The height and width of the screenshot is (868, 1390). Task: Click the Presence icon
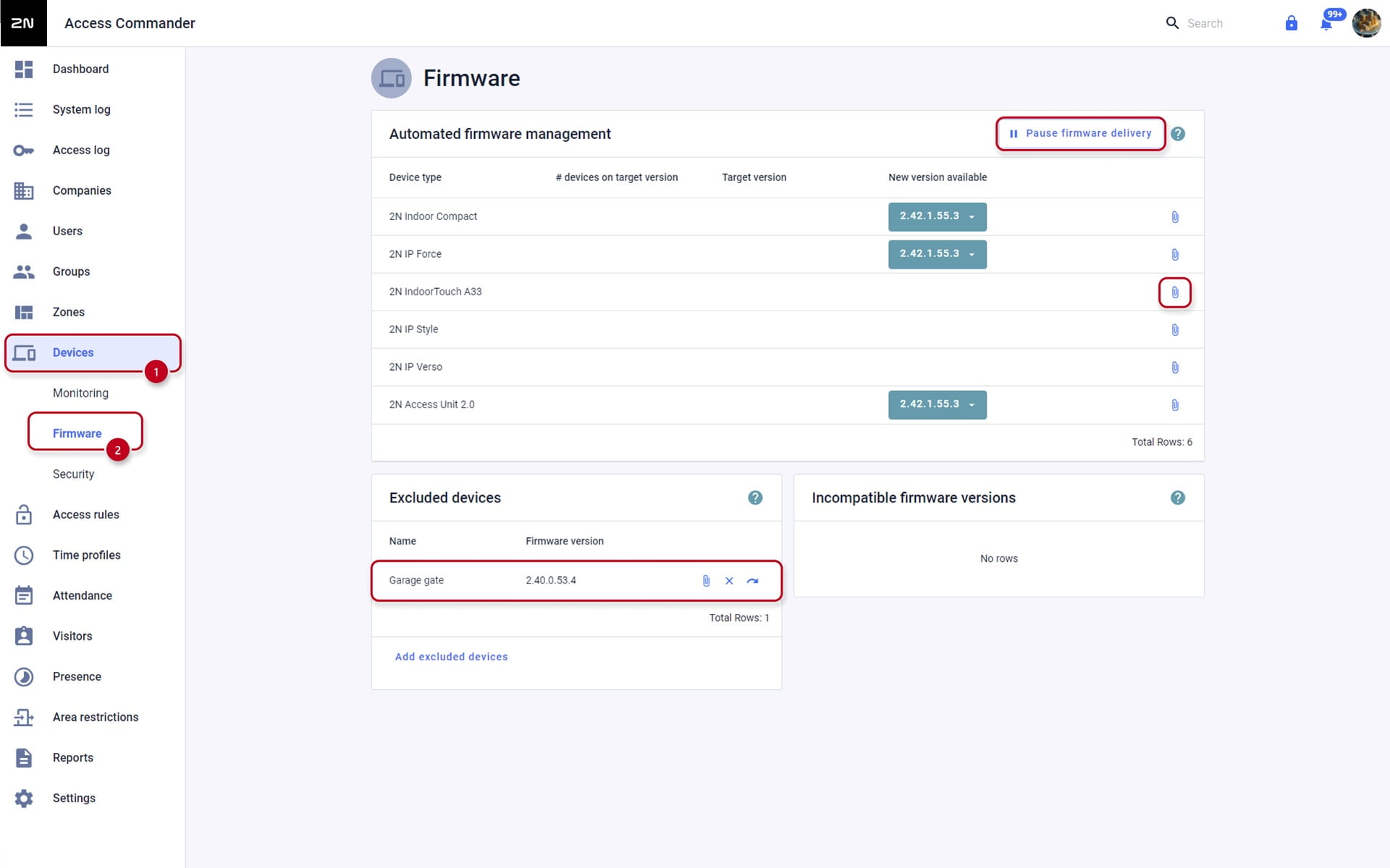[23, 677]
